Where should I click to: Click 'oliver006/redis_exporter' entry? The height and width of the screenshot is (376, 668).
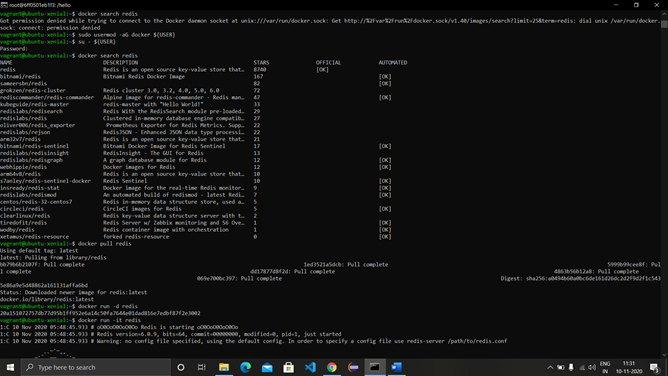pyautogui.click(x=37, y=125)
